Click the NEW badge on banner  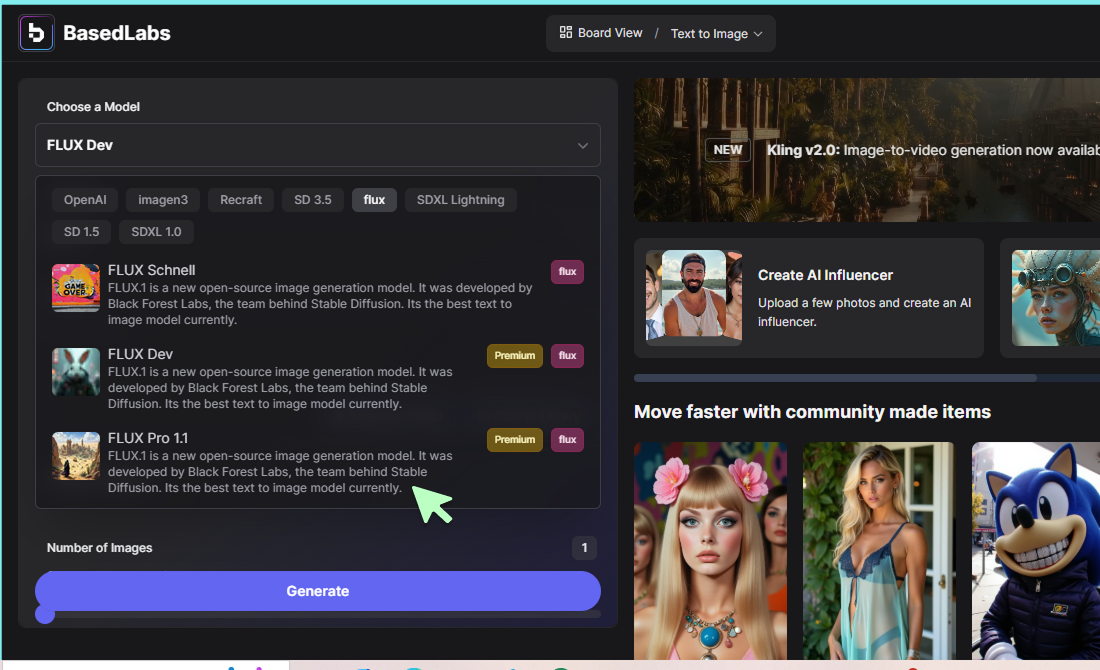click(x=727, y=150)
